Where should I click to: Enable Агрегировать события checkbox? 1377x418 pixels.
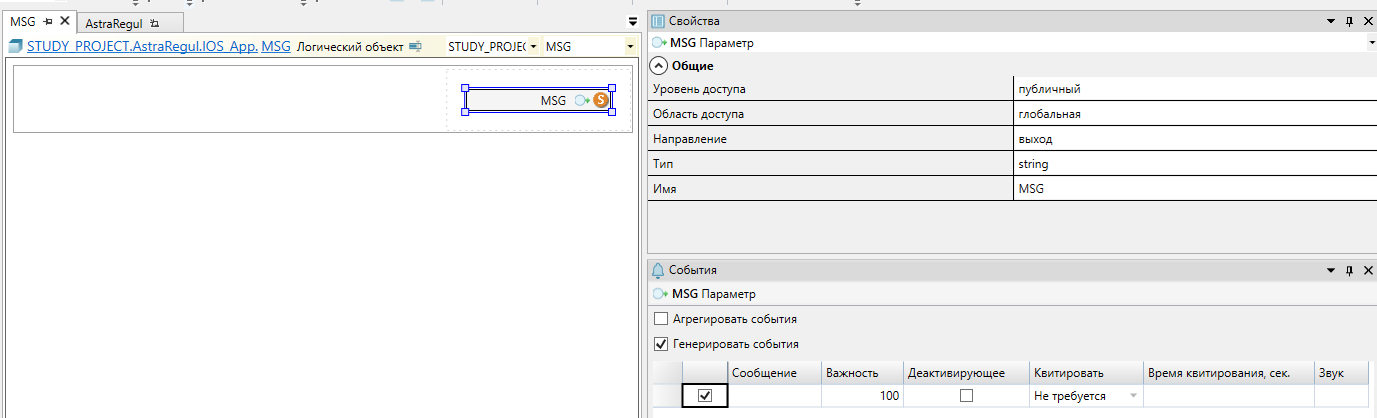(x=660, y=319)
